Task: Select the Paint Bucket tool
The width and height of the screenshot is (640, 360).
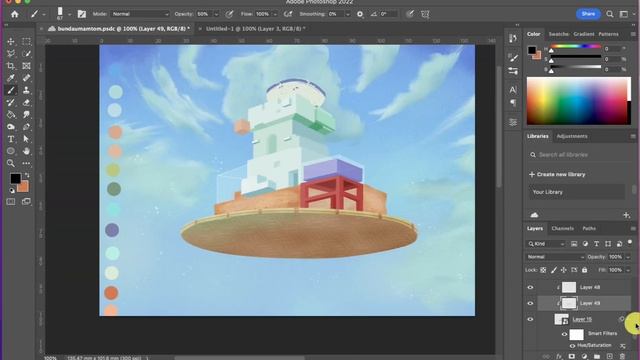Action: [x=11, y=115]
